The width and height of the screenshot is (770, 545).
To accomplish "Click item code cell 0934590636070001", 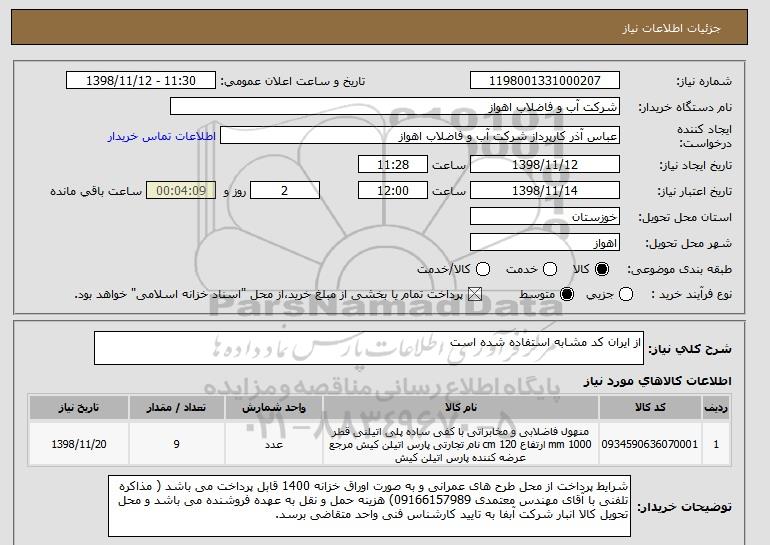I will (650, 444).
